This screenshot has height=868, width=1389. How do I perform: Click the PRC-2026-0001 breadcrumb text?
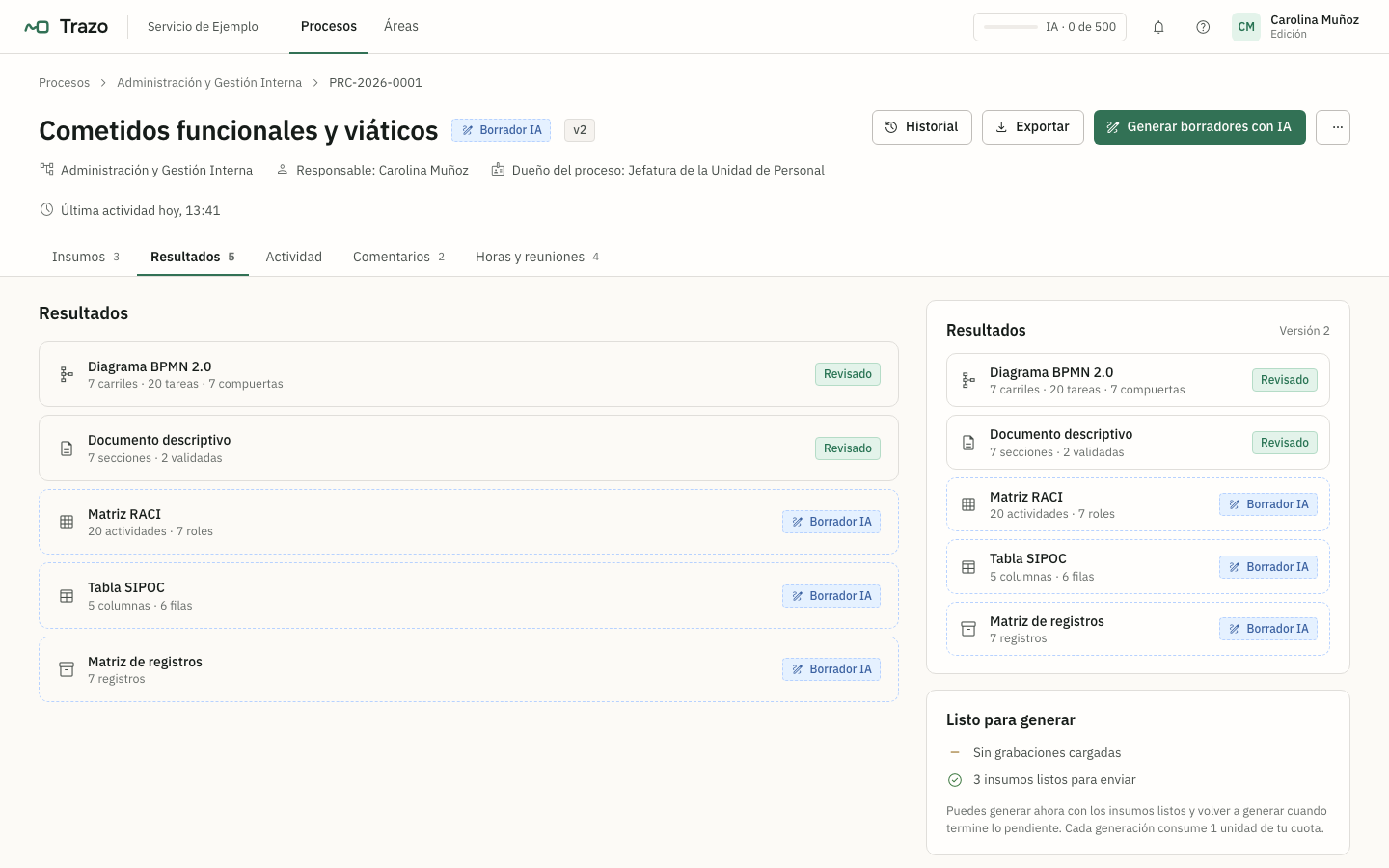click(x=375, y=83)
